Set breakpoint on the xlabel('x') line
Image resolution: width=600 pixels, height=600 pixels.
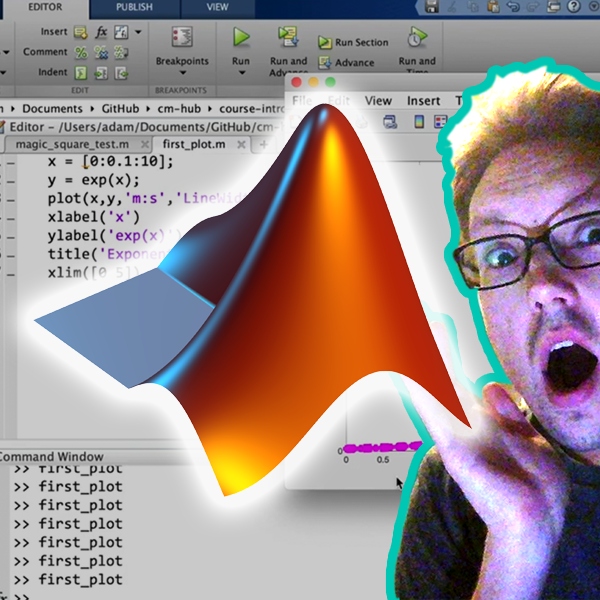[x=11, y=218]
